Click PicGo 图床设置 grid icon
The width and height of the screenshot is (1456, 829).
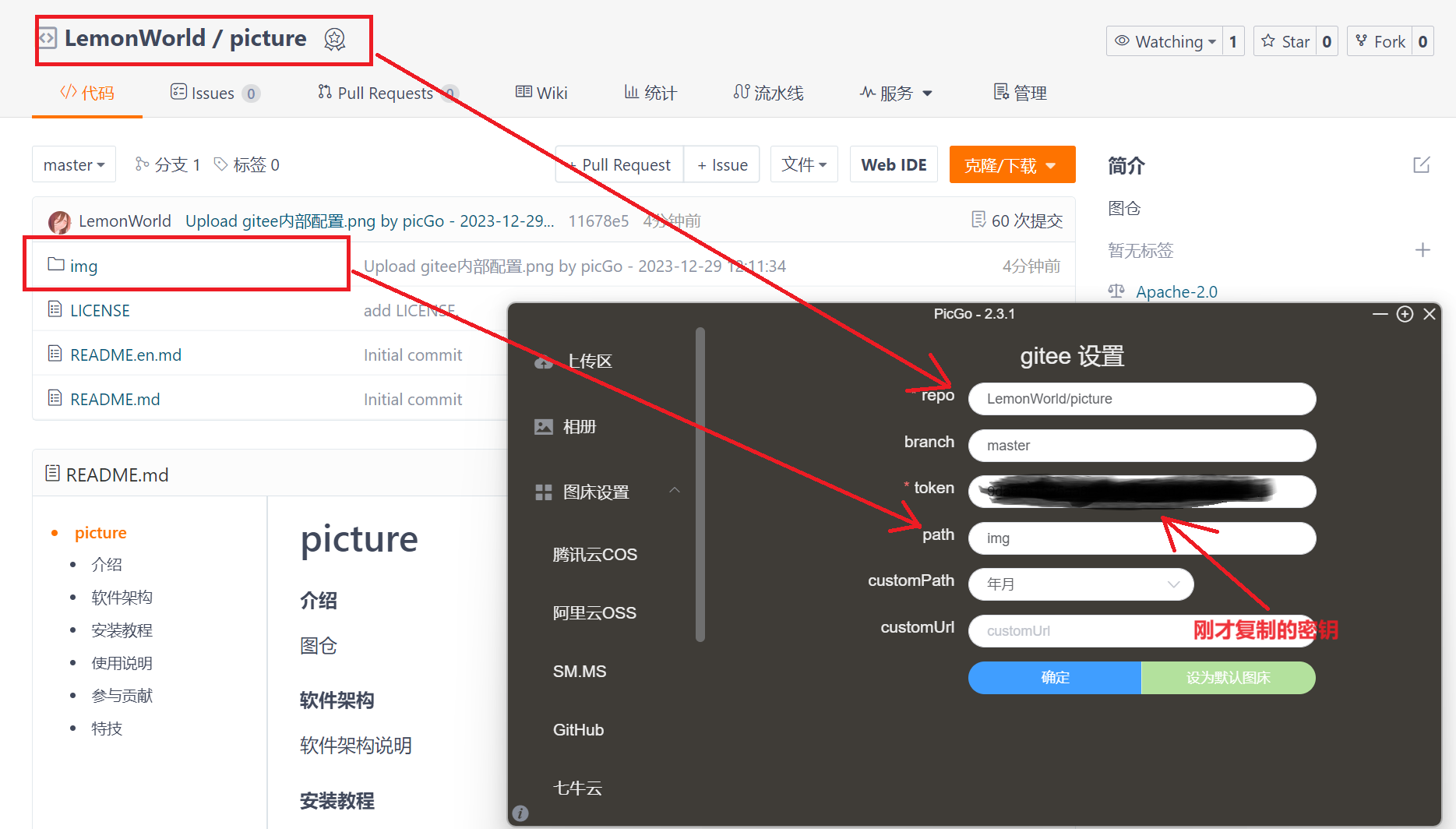pyautogui.click(x=544, y=492)
